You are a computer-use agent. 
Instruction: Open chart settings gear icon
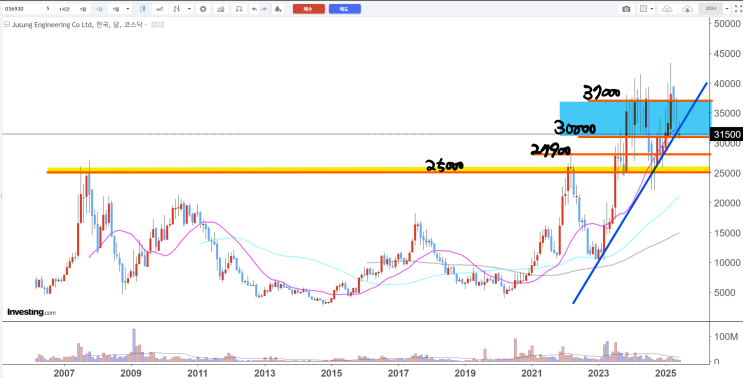coord(203,9)
